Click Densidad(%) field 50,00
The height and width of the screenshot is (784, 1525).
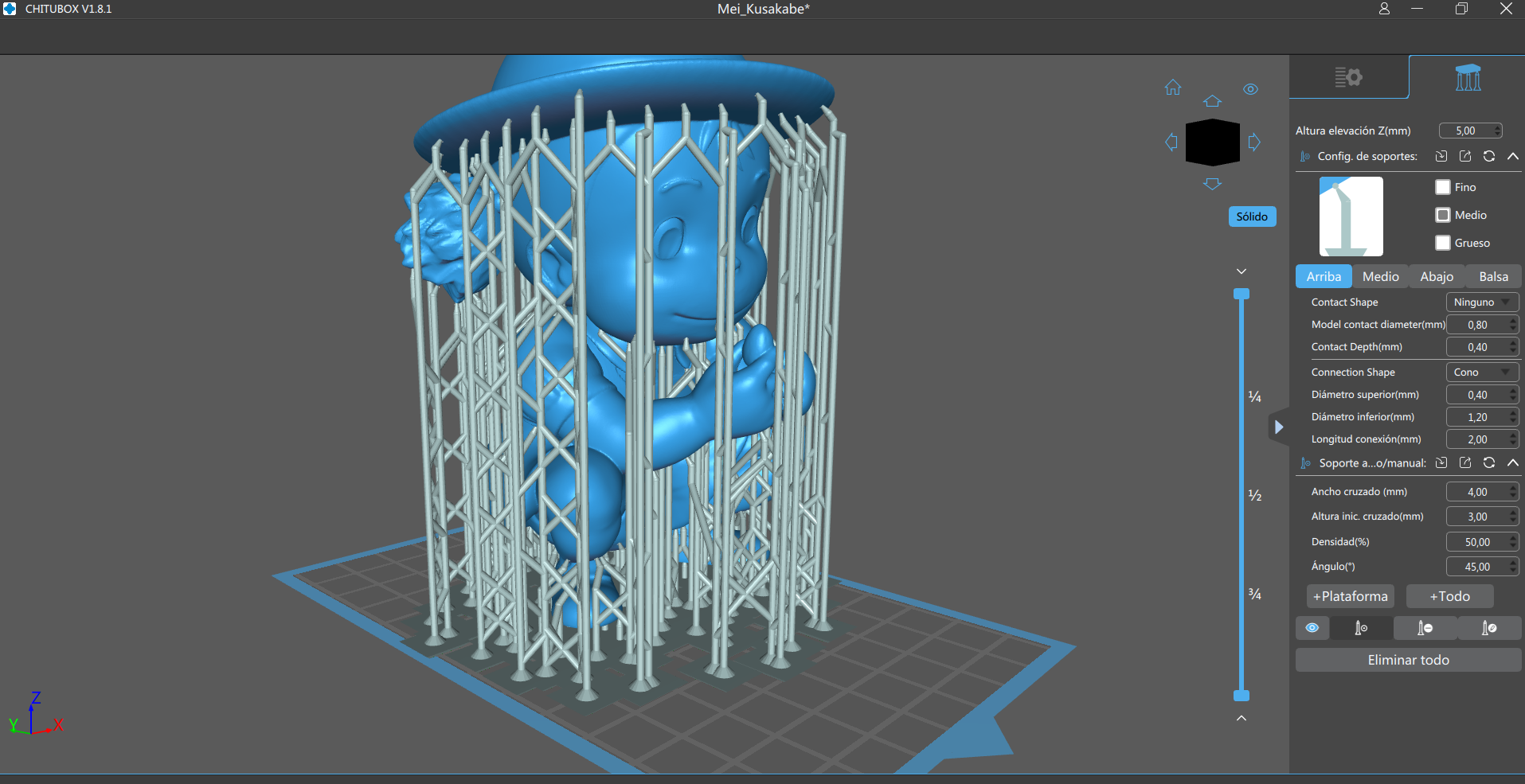(1482, 542)
